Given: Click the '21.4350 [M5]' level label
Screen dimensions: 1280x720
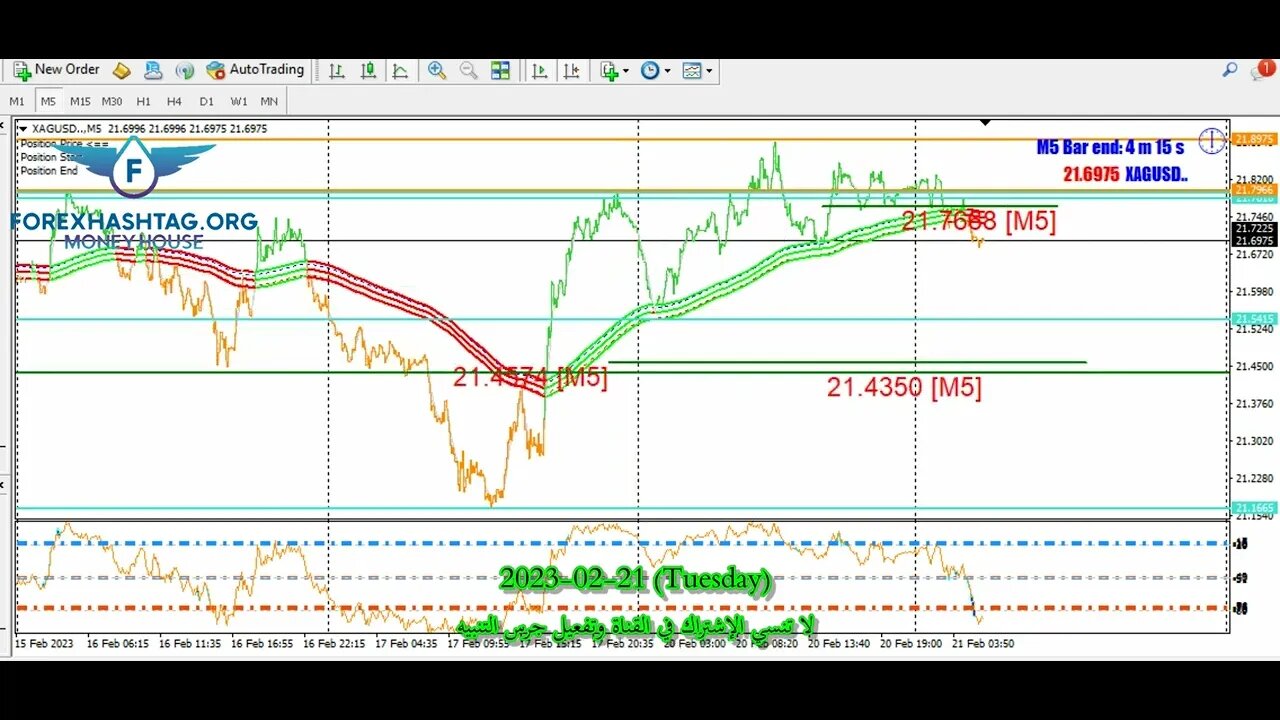Looking at the screenshot, I should (904, 388).
